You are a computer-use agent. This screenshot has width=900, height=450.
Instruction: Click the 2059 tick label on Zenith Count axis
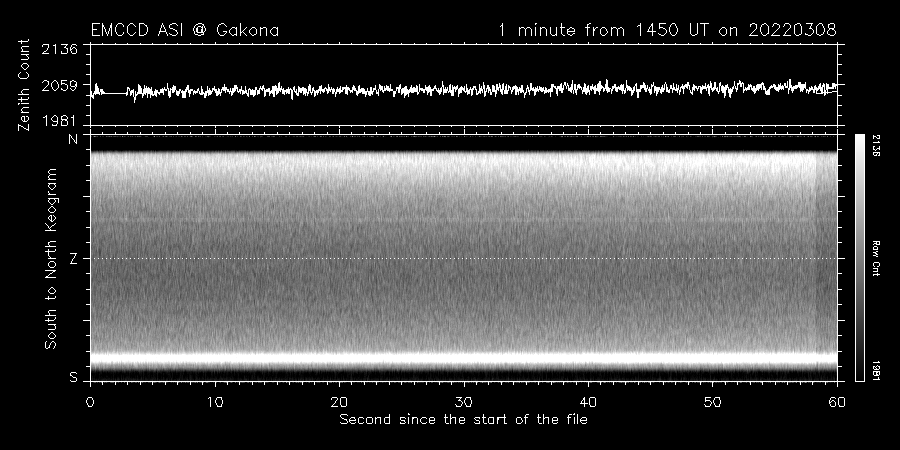pyautogui.click(x=60, y=86)
